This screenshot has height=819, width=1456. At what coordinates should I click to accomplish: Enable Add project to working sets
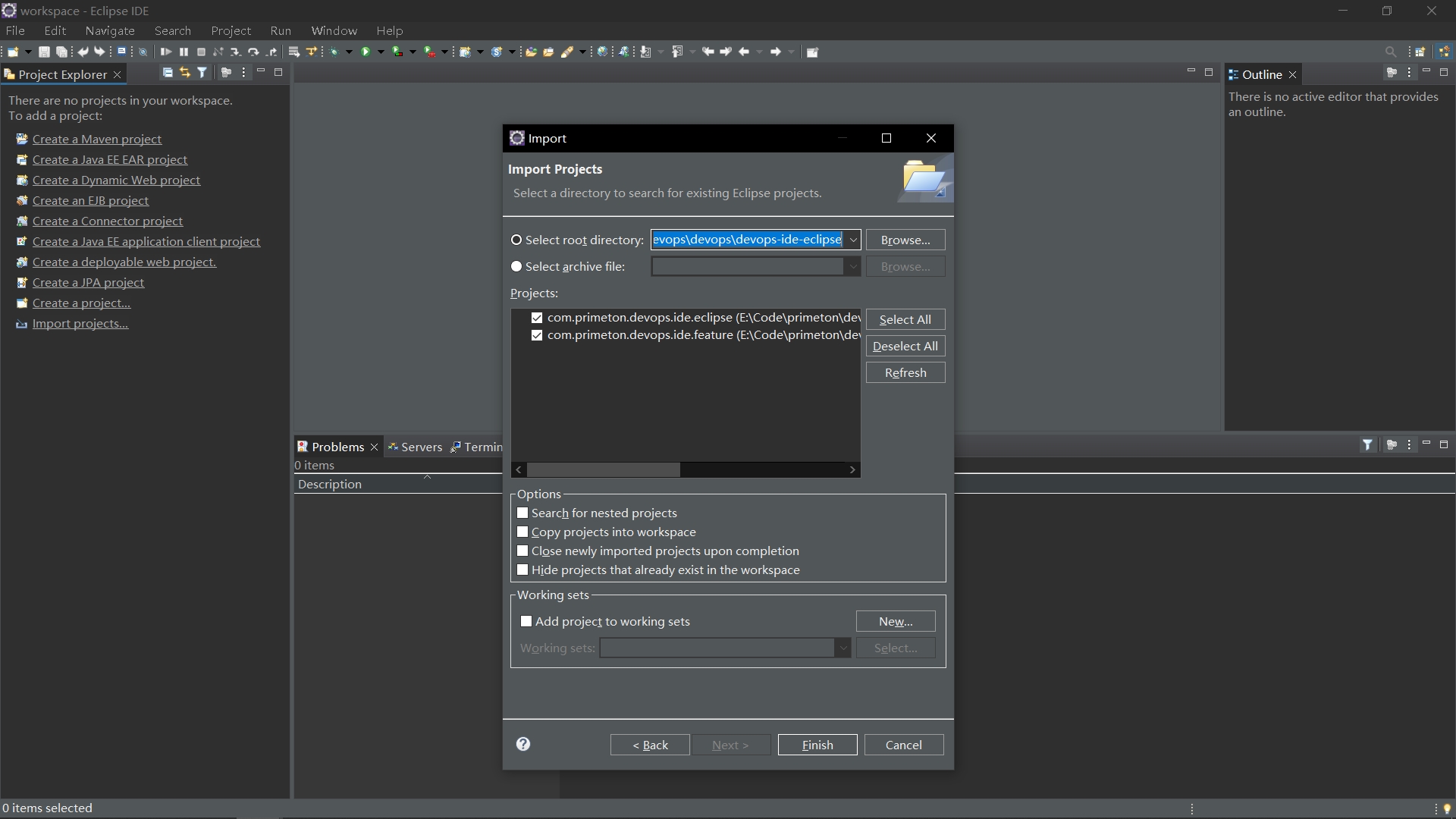tap(527, 621)
